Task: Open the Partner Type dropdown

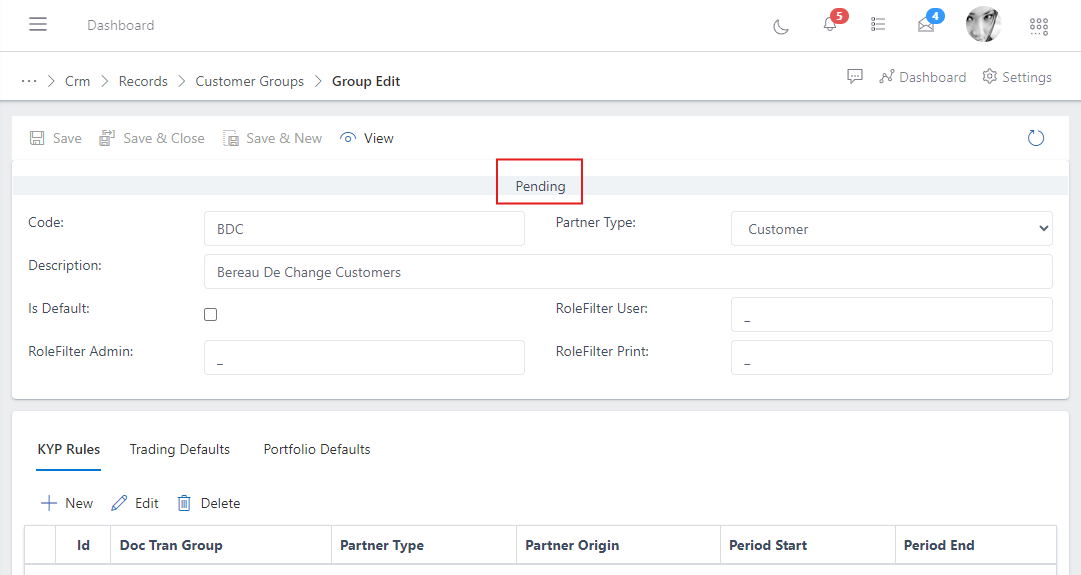Action: 891,229
